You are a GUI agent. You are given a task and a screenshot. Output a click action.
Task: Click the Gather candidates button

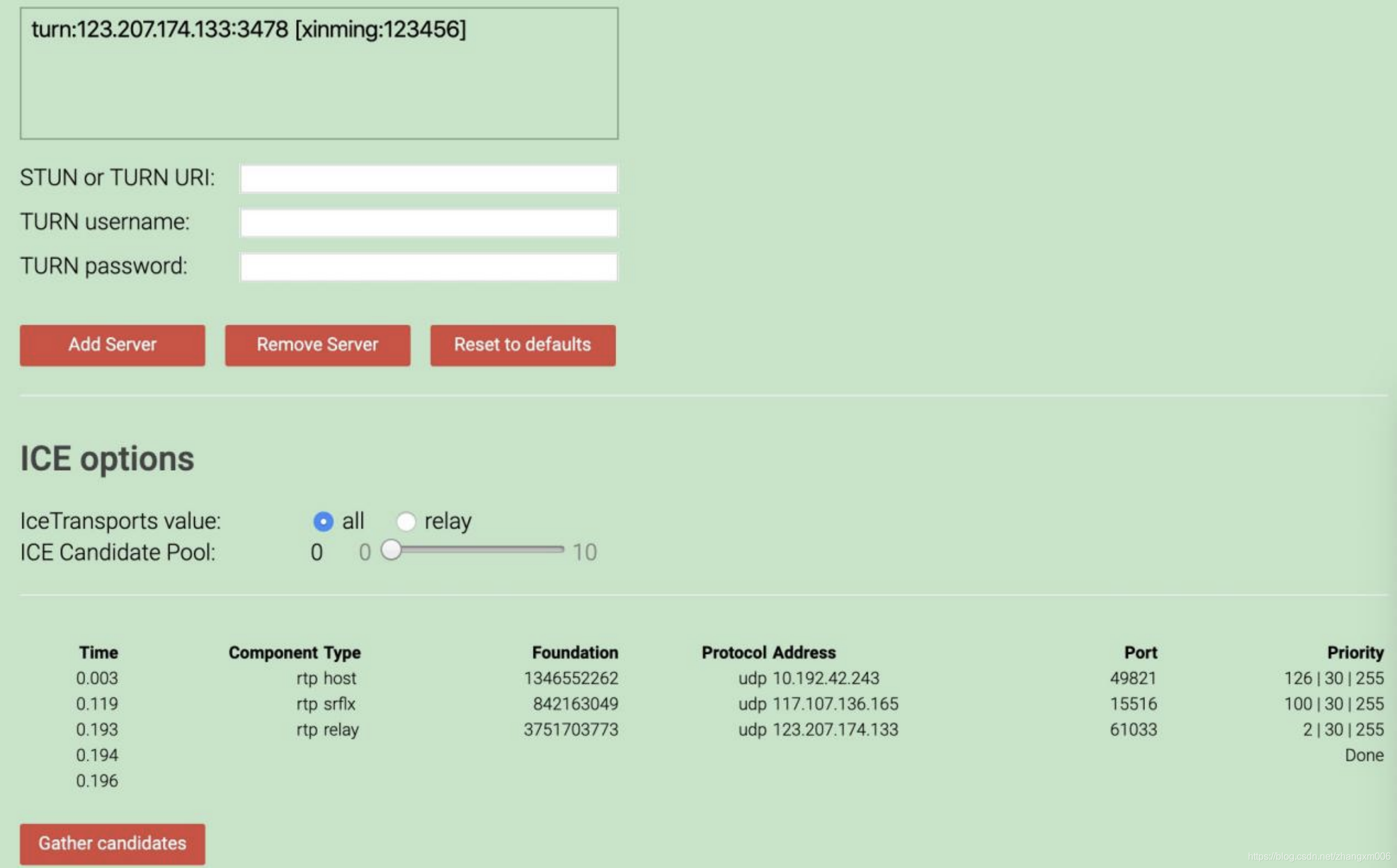tap(112, 843)
